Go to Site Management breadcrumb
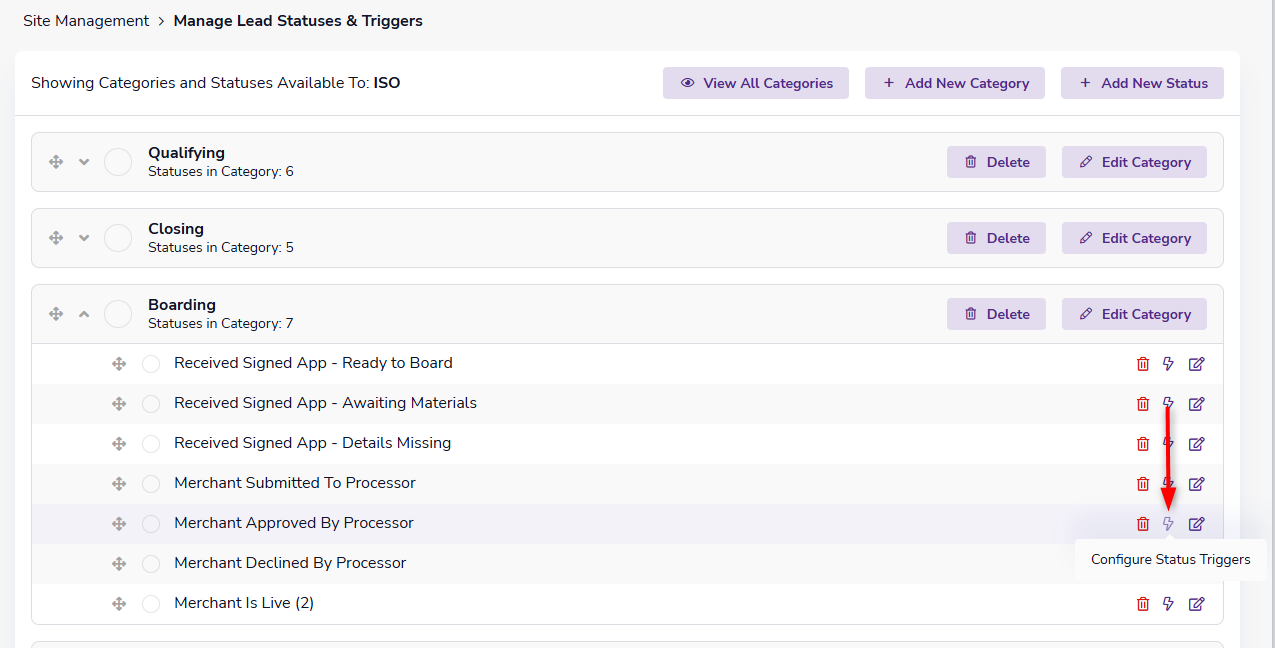 tap(86, 21)
